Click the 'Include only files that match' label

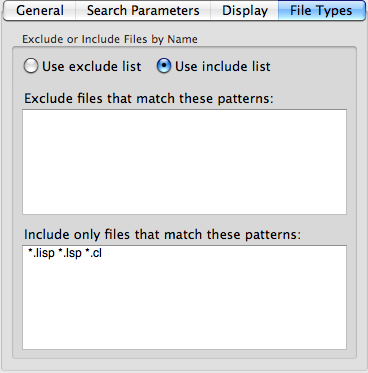[162, 235]
